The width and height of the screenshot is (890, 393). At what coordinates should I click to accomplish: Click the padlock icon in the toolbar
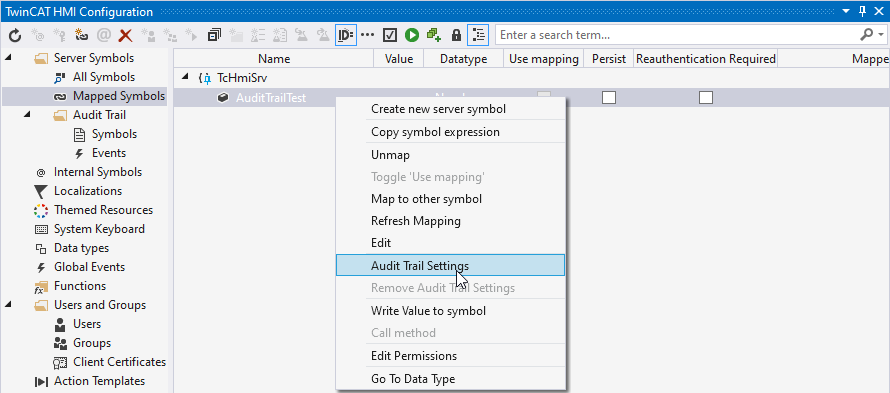[x=456, y=35]
